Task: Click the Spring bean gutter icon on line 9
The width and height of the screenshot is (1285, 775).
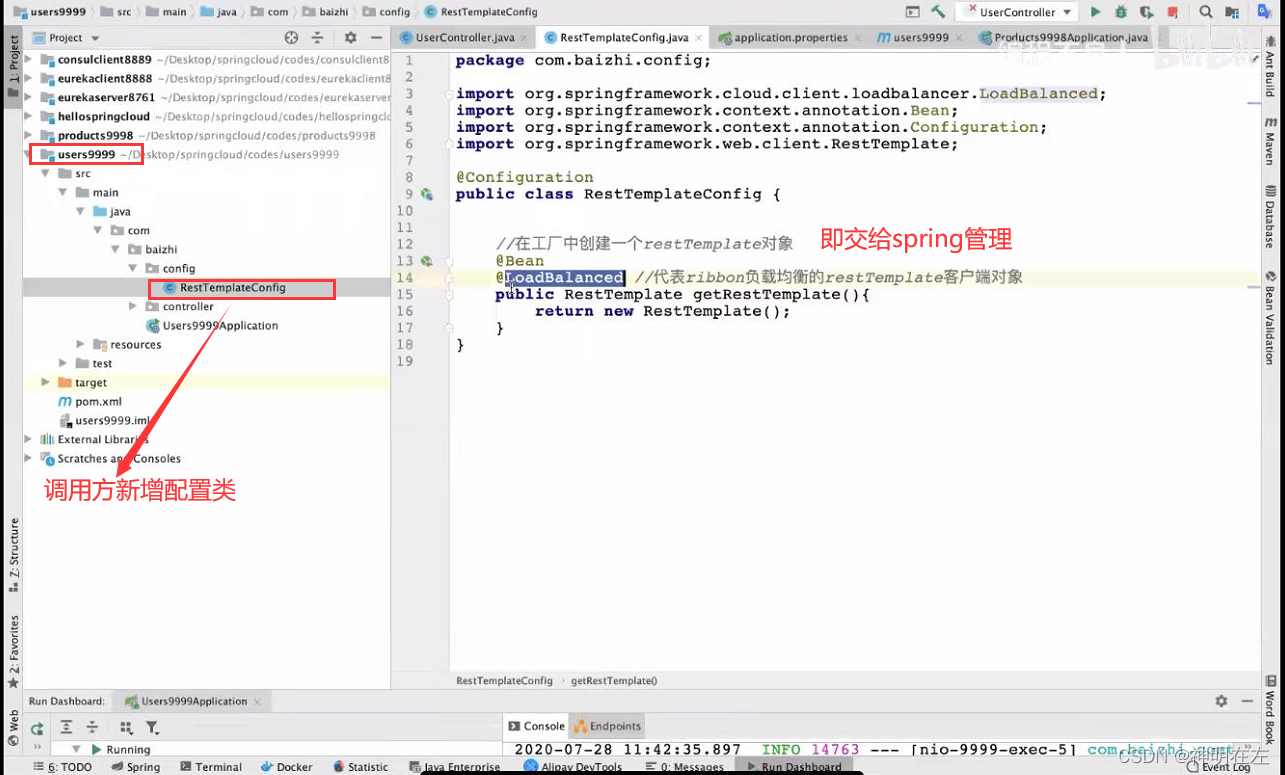Action: point(427,194)
